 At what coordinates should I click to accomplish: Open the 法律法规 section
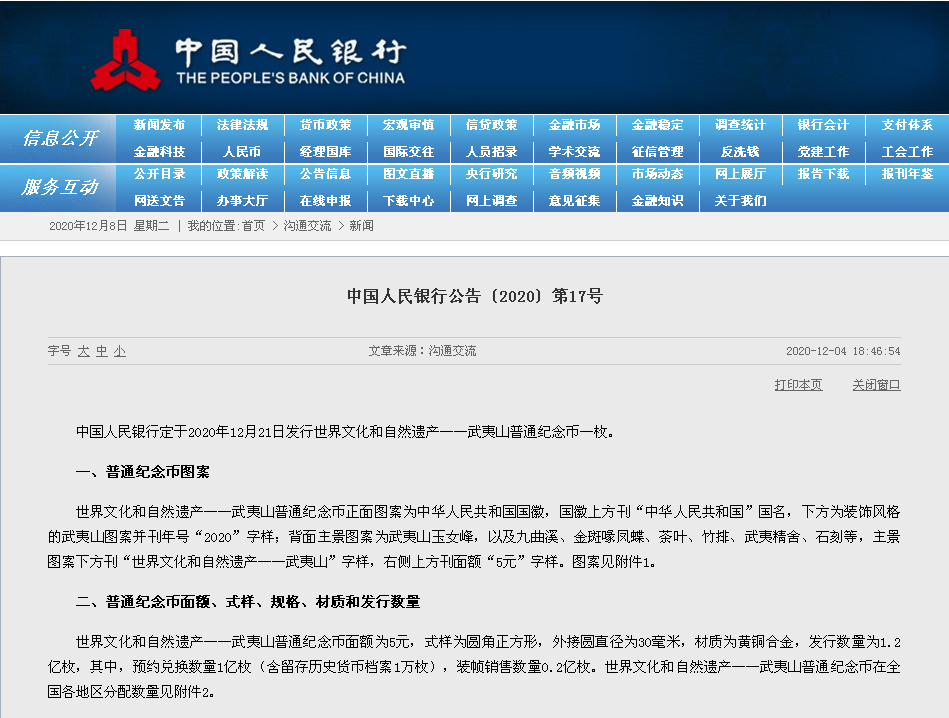tap(242, 125)
